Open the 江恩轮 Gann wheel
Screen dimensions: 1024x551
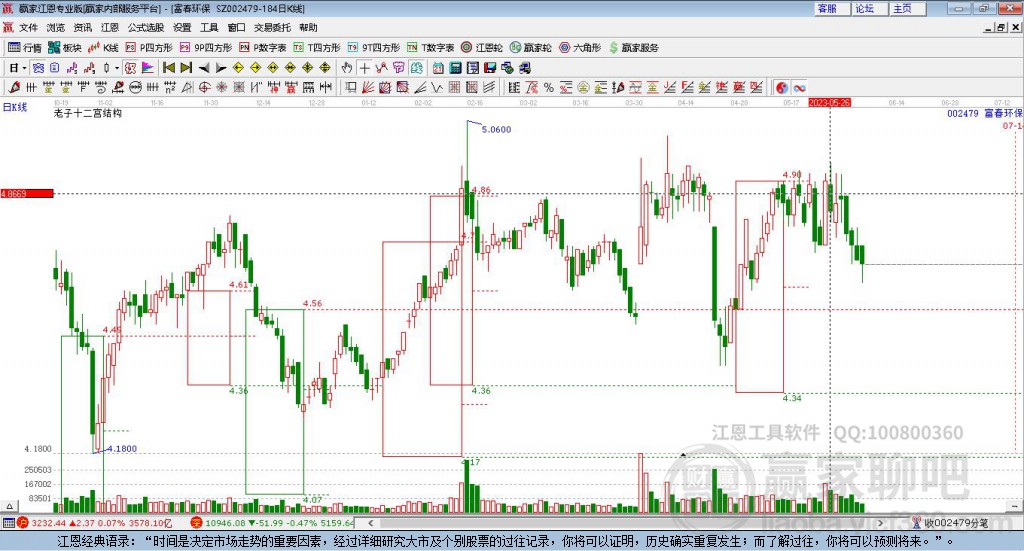click(482, 48)
